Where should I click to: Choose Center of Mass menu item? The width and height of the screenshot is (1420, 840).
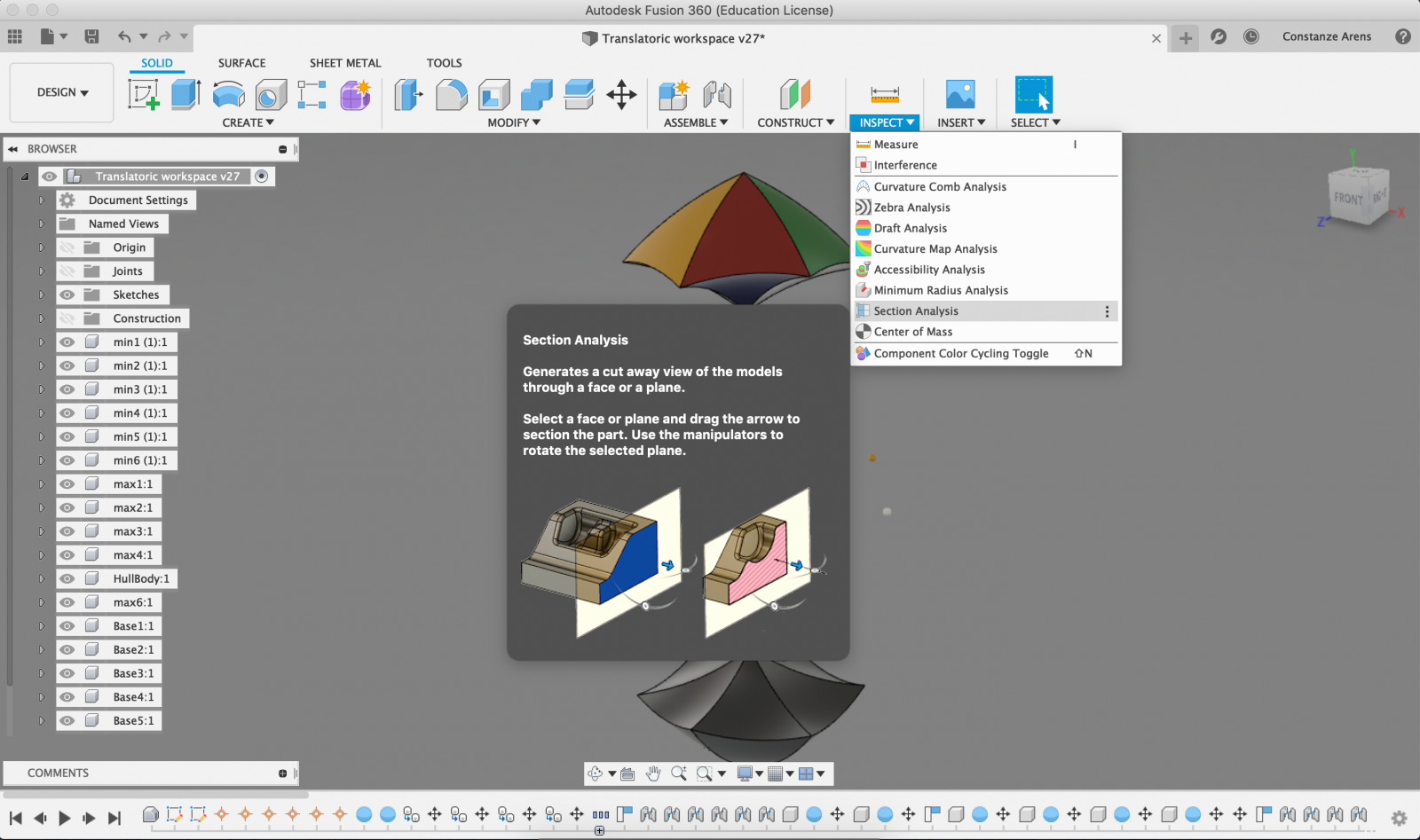point(985,332)
